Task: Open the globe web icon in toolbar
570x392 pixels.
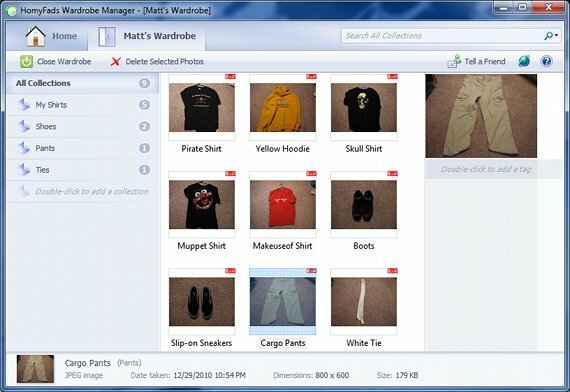Action: click(524, 61)
